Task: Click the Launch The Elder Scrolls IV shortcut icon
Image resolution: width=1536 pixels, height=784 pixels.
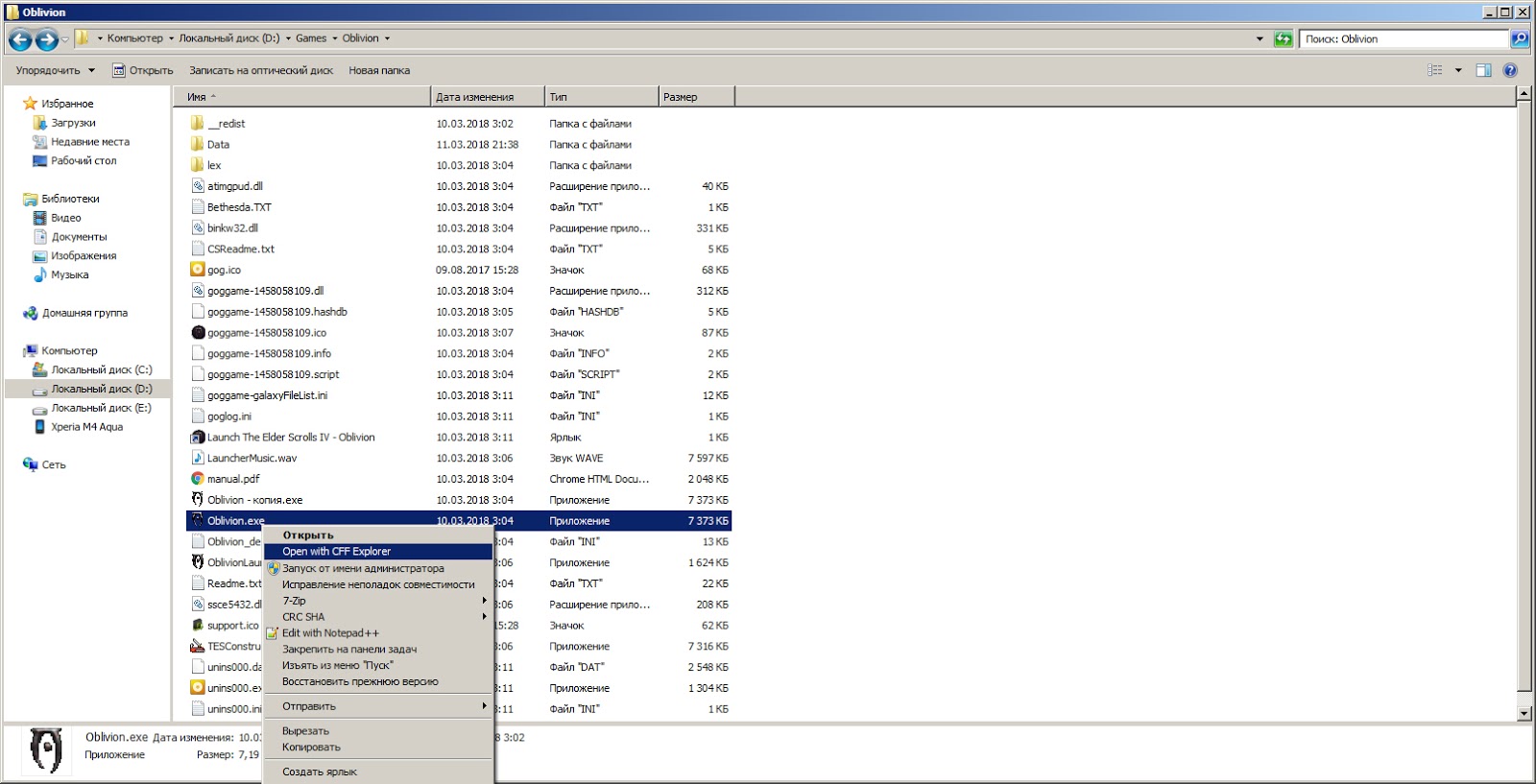Action: pos(198,437)
